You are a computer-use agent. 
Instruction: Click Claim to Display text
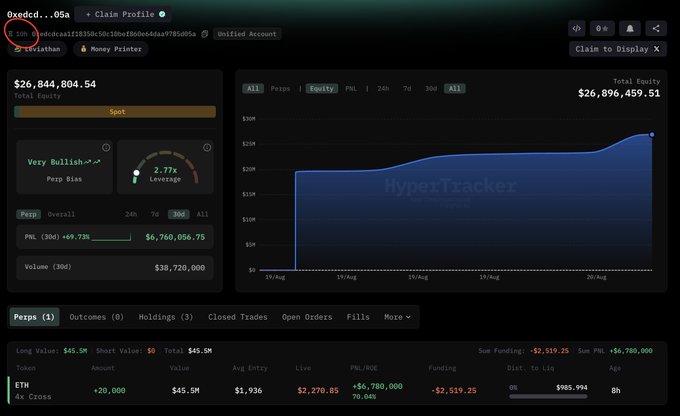[x=611, y=49]
